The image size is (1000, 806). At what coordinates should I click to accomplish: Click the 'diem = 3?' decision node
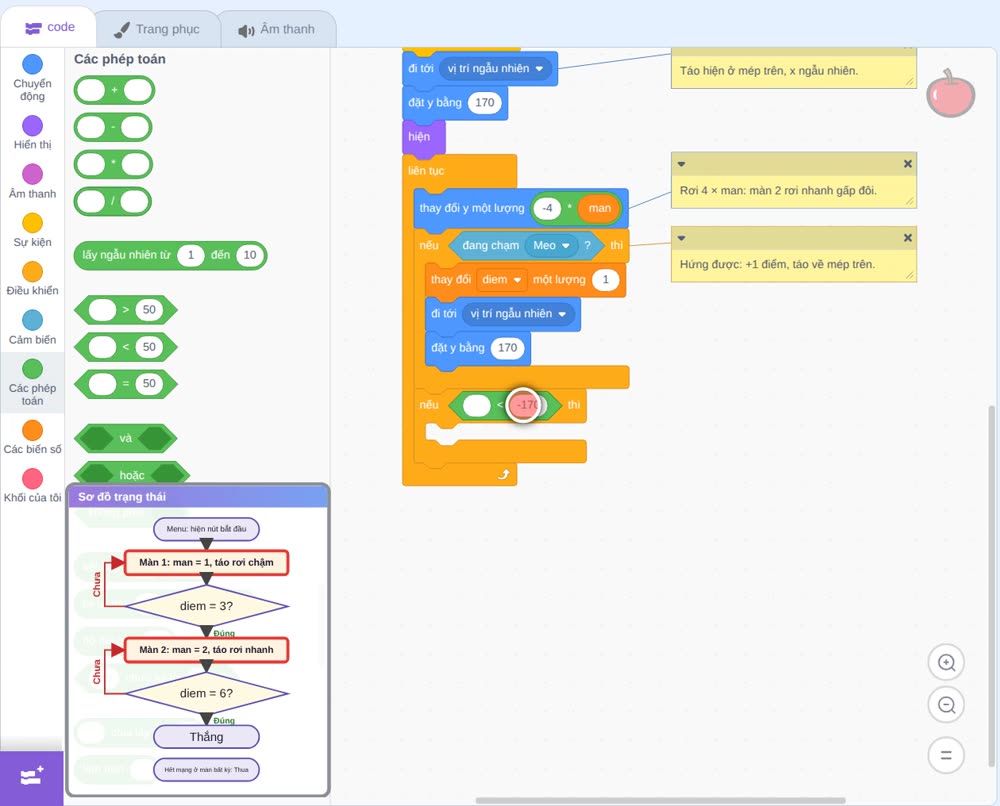pos(207,606)
